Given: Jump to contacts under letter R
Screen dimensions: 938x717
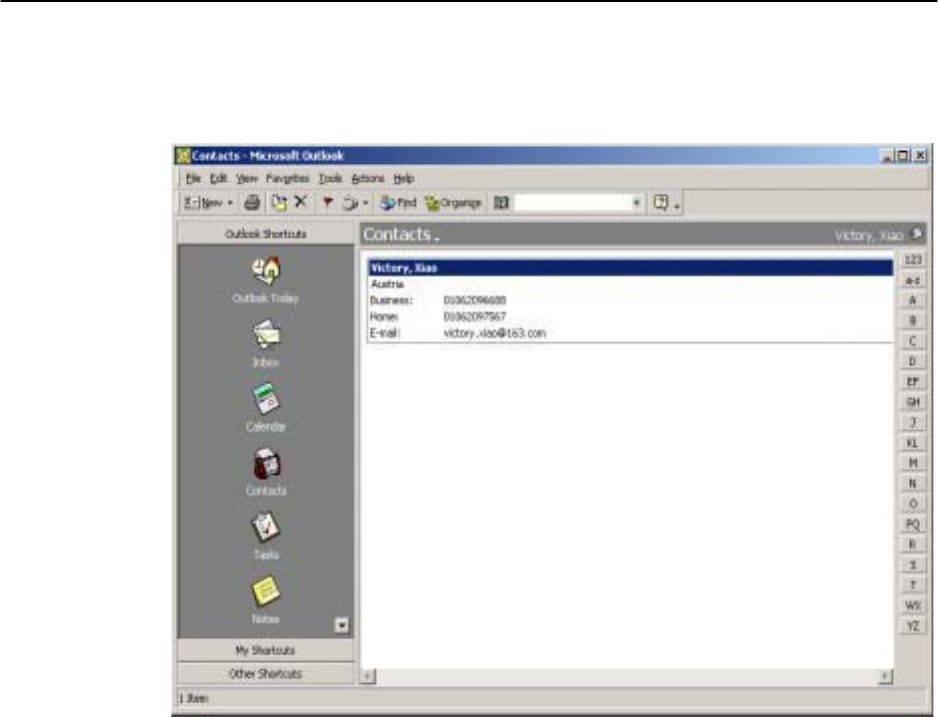Looking at the screenshot, I should pos(913,544).
